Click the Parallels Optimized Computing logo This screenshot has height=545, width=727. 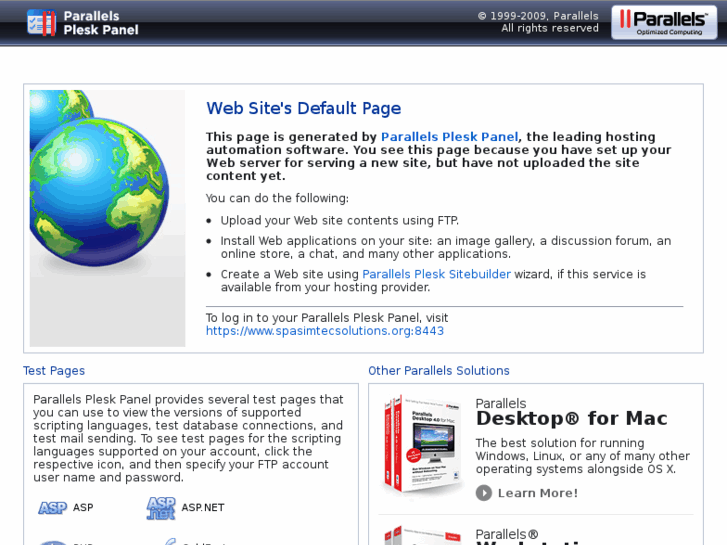point(664,22)
